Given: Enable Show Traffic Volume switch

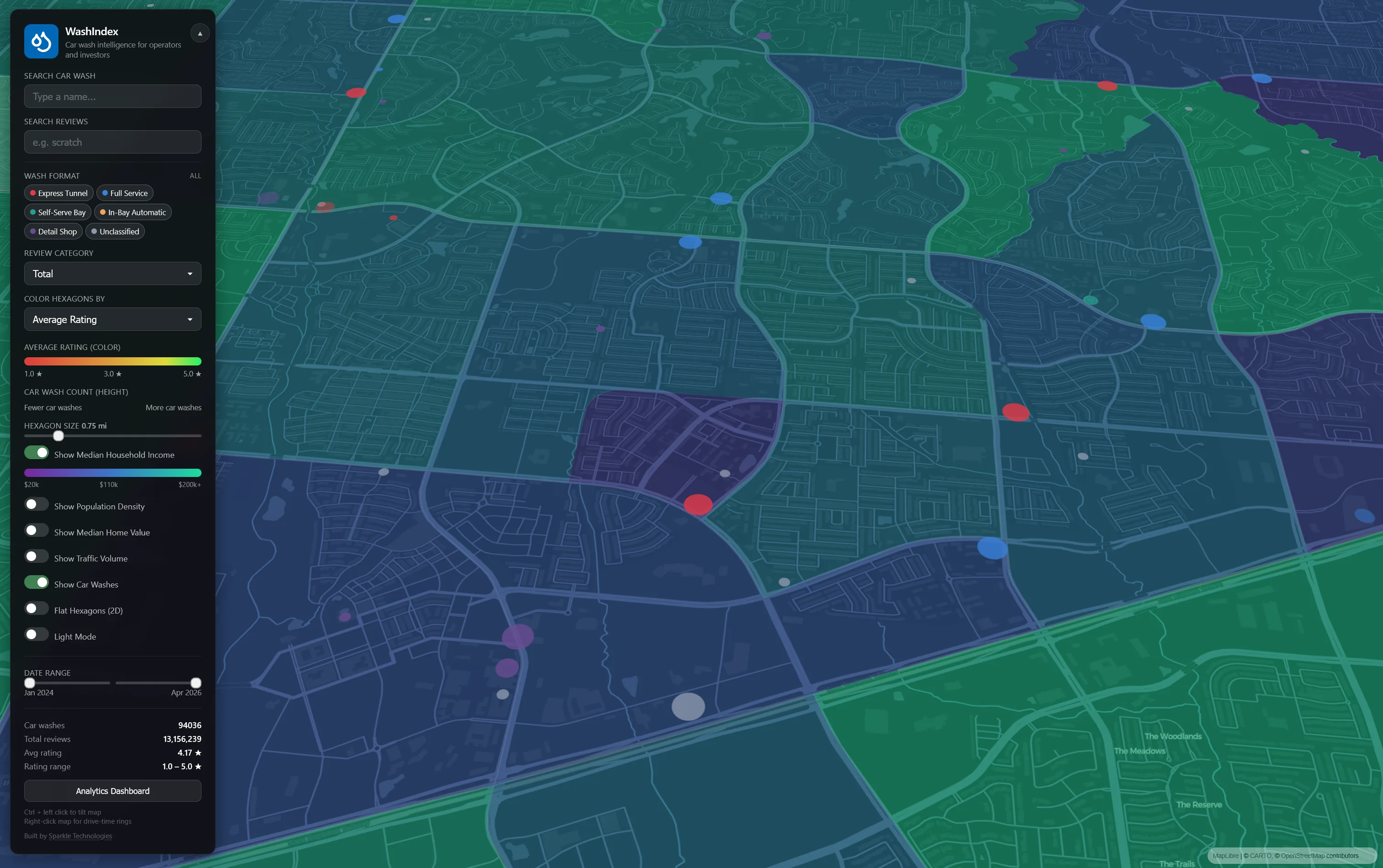Looking at the screenshot, I should point(36,556).
